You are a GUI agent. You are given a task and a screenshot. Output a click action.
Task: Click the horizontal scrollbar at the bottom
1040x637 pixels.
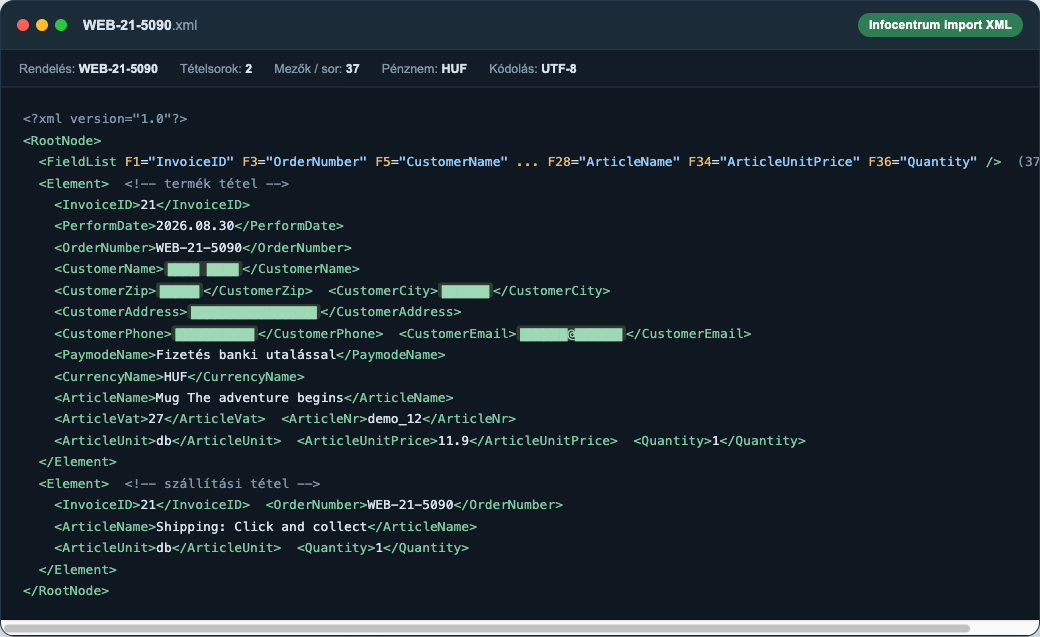pyautogui.click(x=487, y=628)
